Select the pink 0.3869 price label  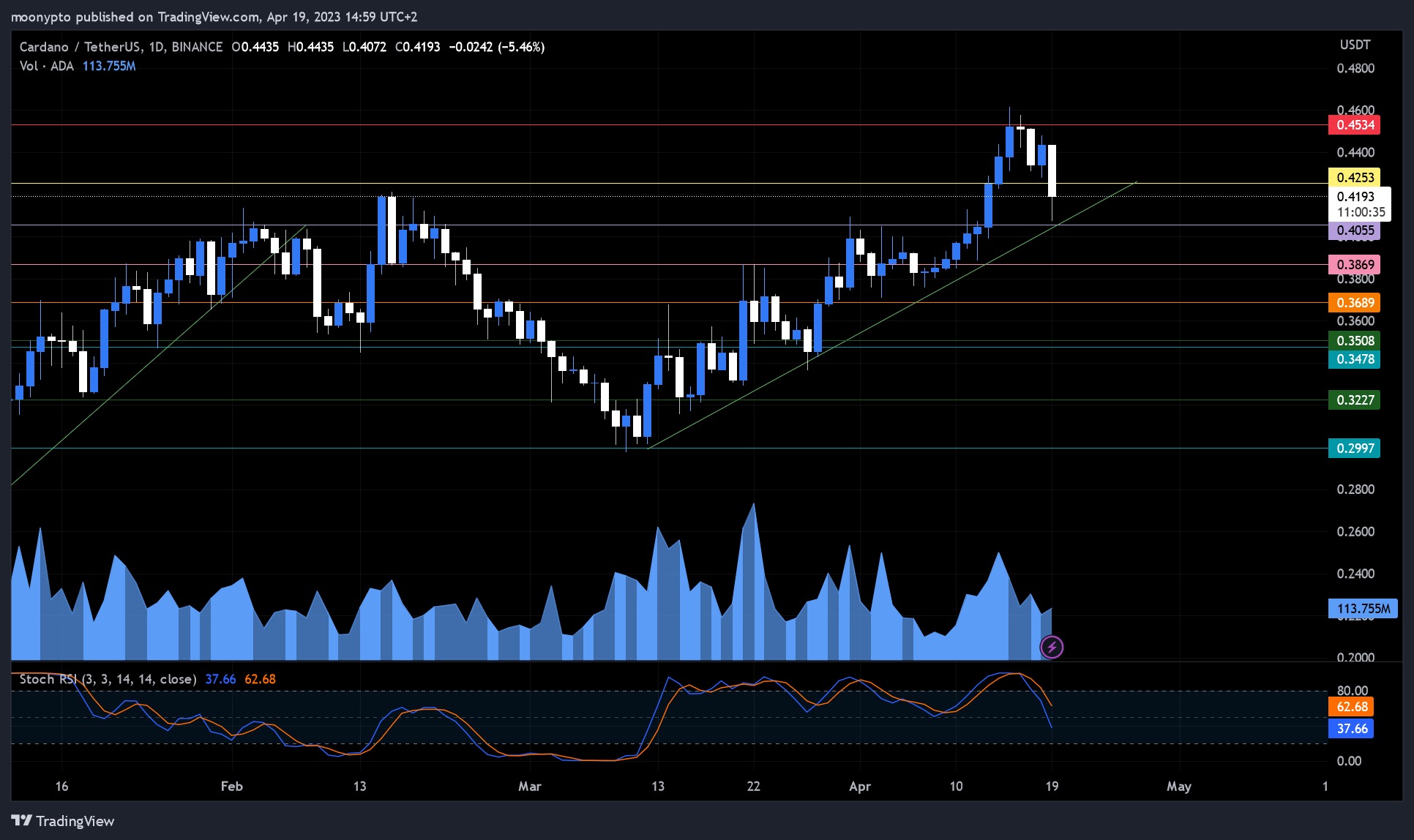1355,265
